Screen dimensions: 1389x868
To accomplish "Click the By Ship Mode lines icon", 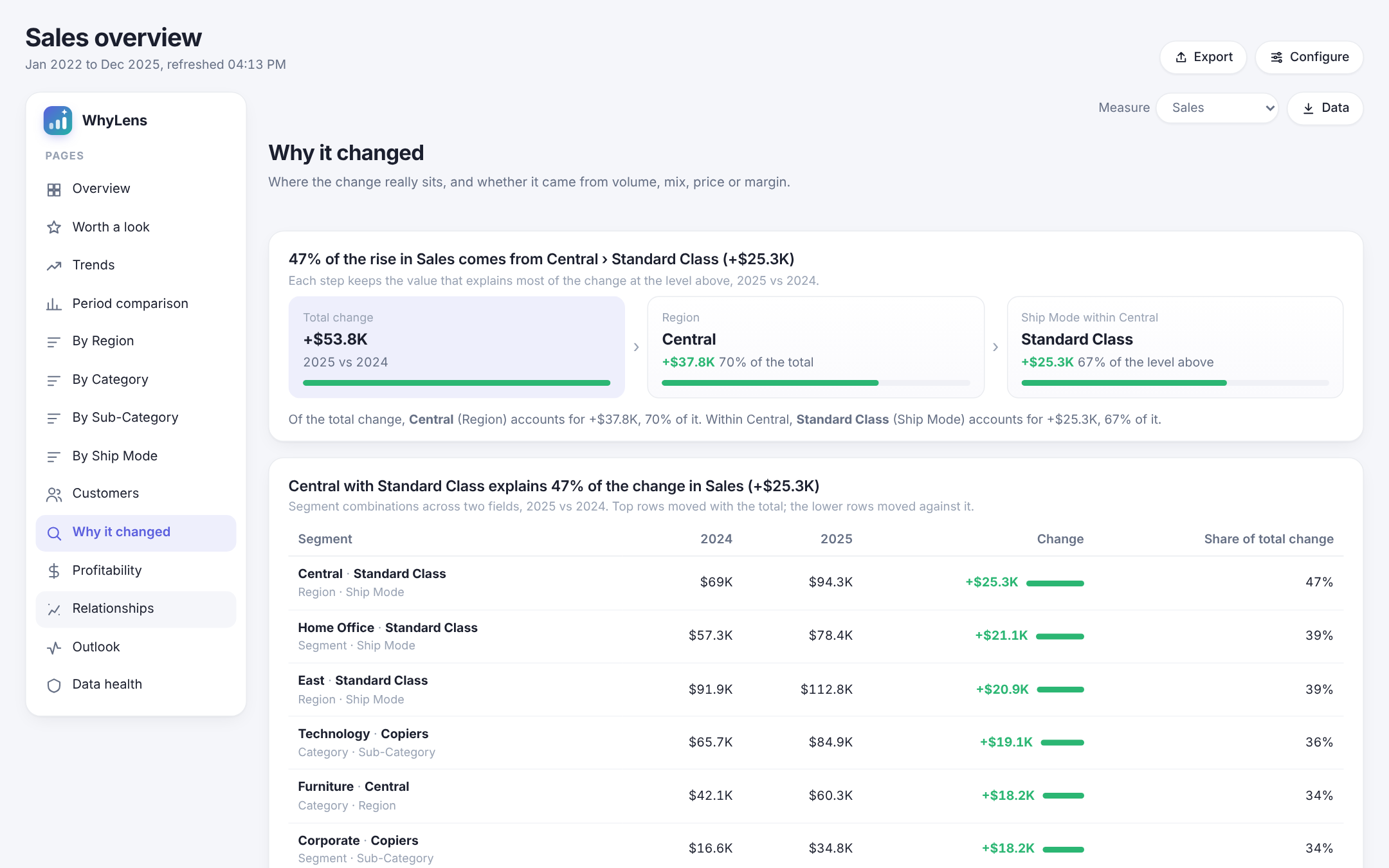I will pyautogui.click(x=54, y=457).
